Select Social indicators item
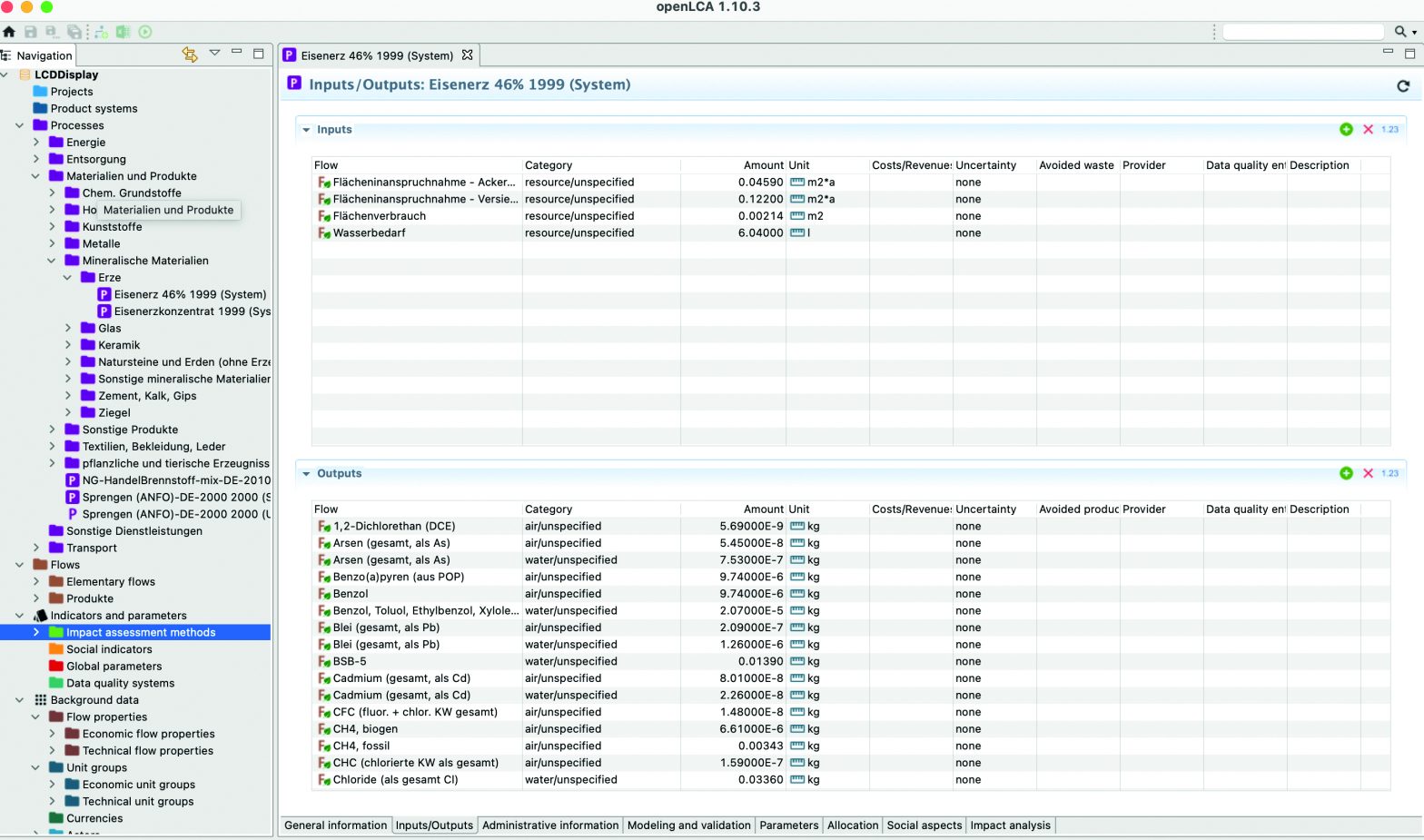 tap(109, 649)
